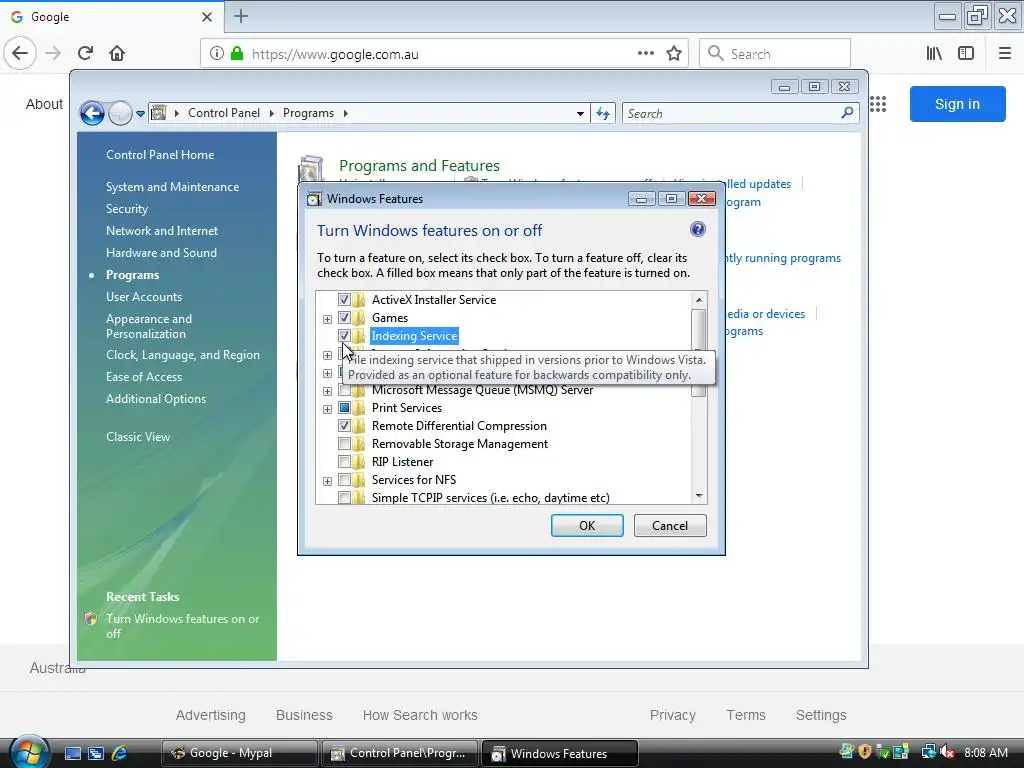Open the Windows Features help icon
This screenshot has height=768, width=1024.
697,229
